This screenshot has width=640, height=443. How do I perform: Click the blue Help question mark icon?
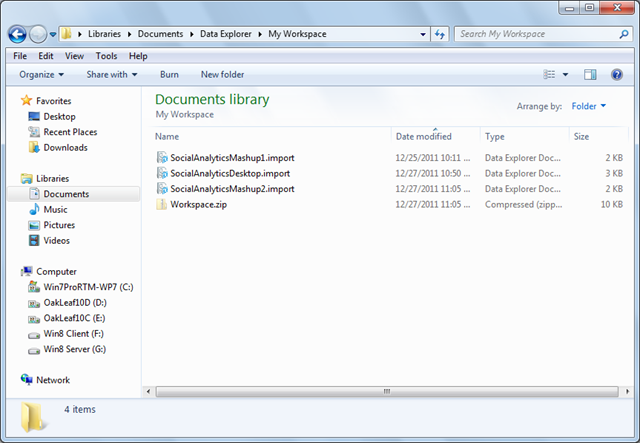(617, 74)
